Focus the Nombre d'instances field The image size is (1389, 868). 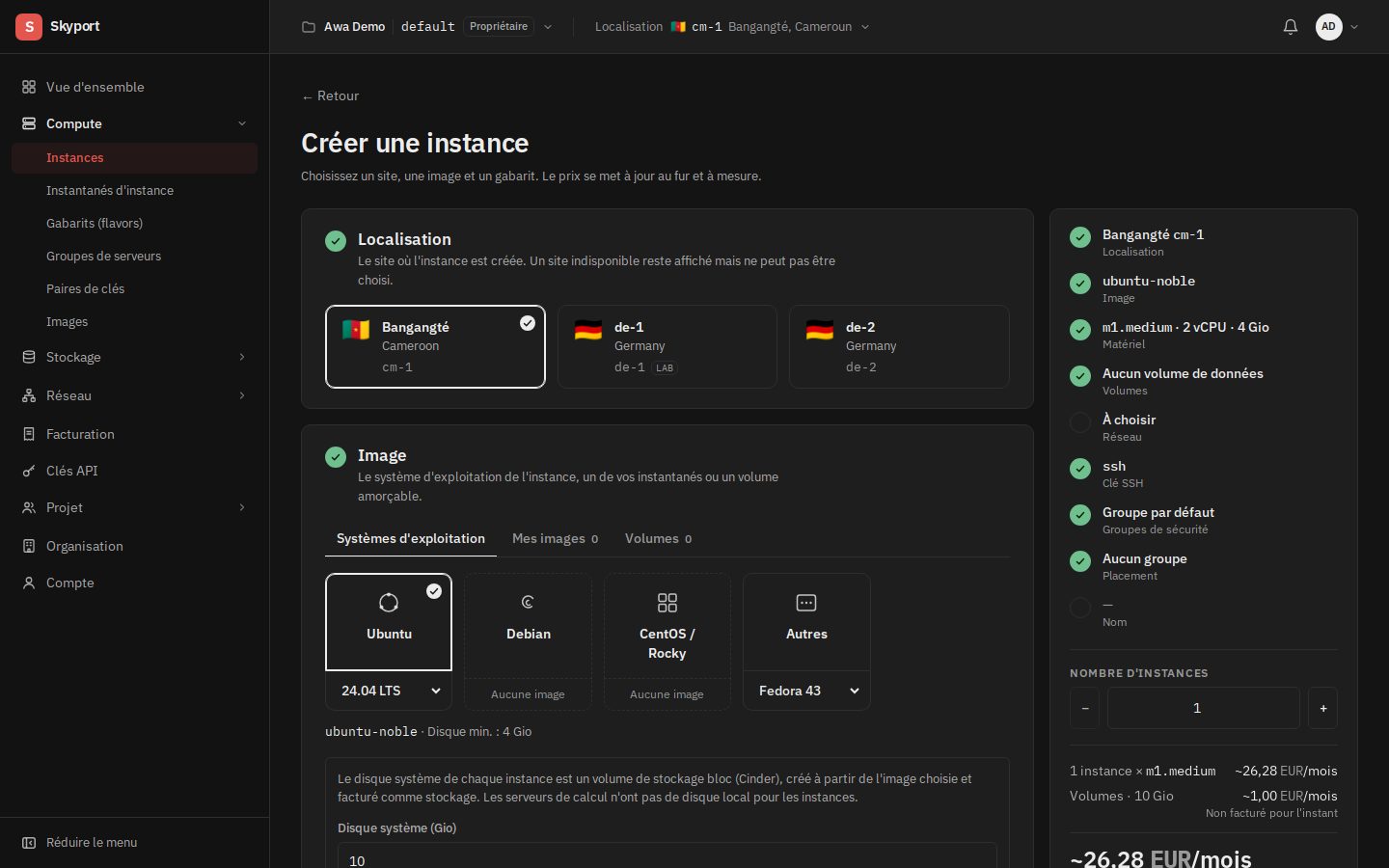tap(1204, 708)
